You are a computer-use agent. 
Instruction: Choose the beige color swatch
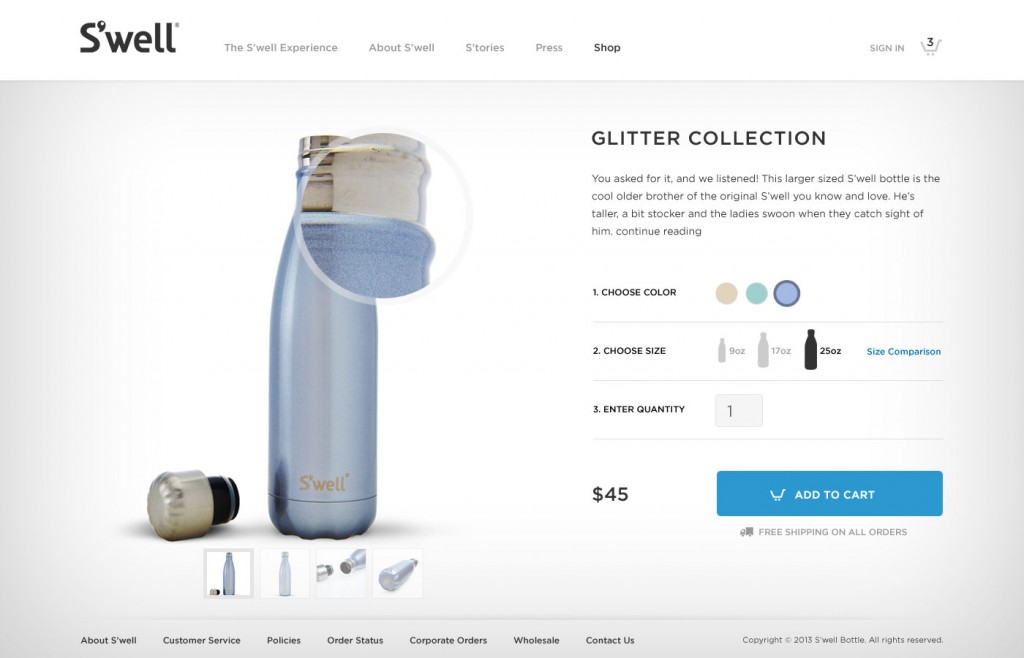(x=726, y=293)
